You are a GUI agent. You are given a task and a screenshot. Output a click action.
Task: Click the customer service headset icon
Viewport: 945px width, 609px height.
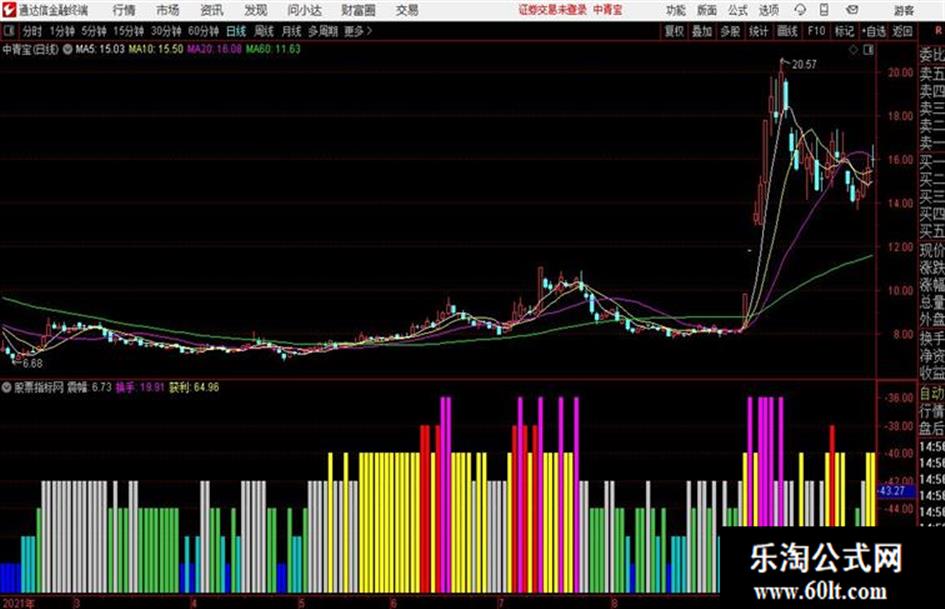click(800, 10)
